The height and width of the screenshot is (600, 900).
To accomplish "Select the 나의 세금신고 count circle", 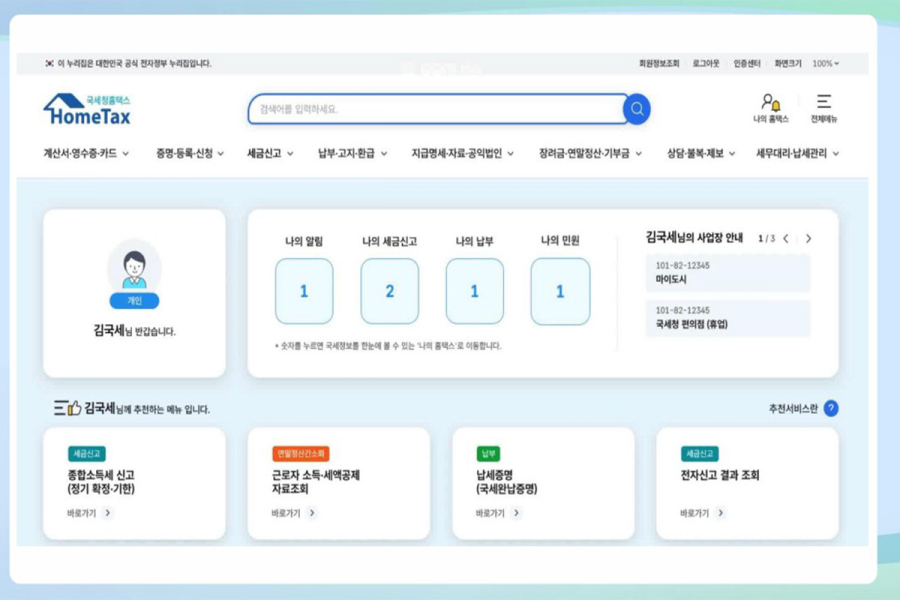I will pos(389,290).
